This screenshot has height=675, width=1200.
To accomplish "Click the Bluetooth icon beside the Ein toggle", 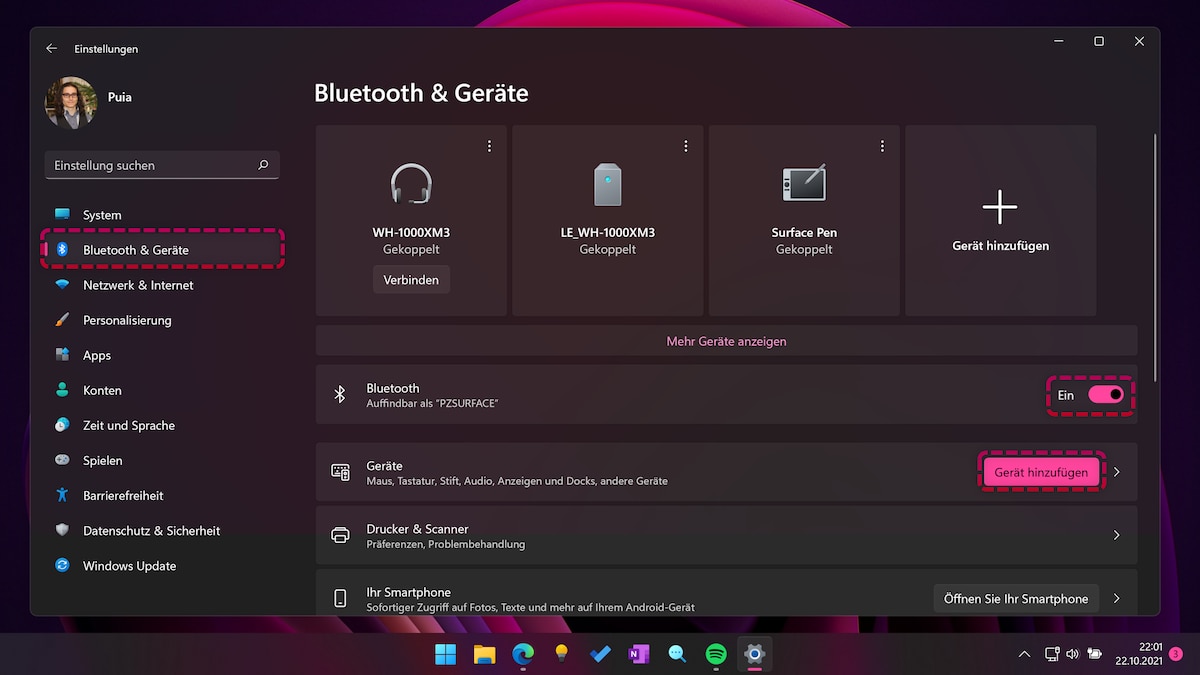I will click(x=341, y=394).
